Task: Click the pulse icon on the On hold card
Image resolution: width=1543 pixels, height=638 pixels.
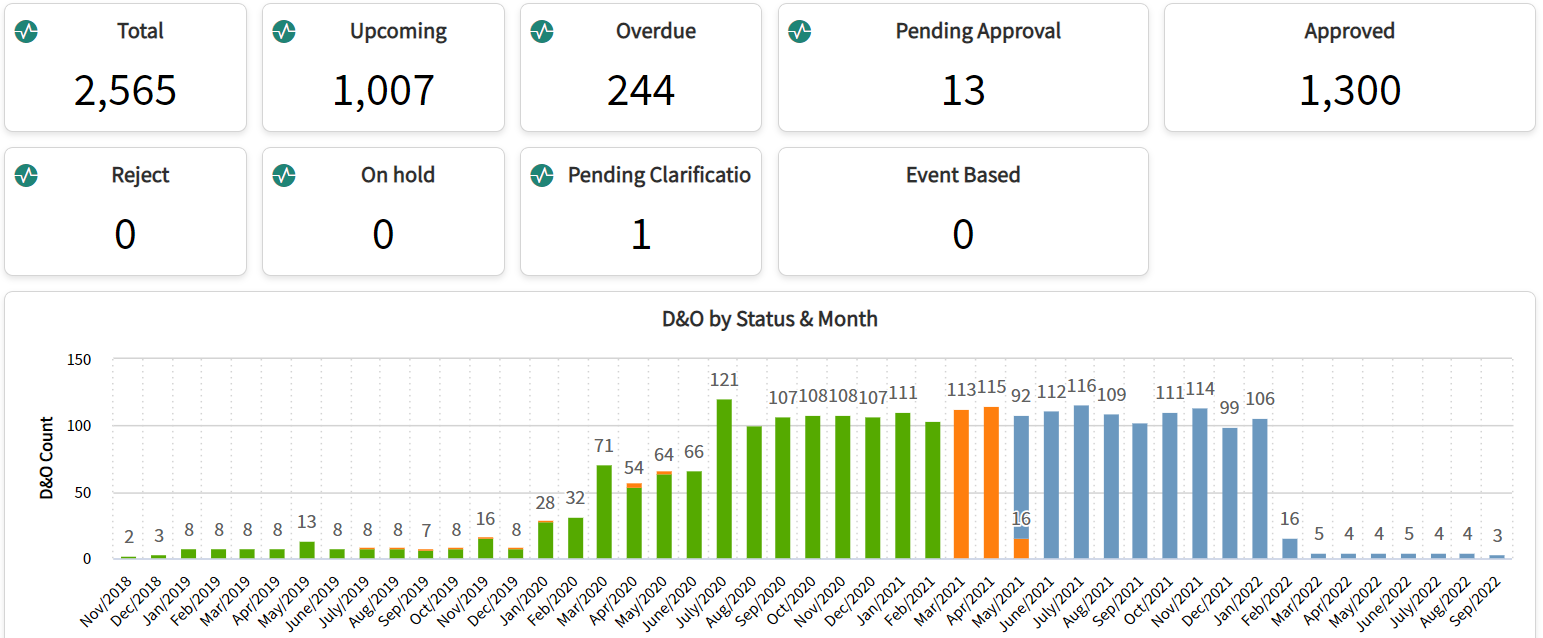Action: coord(284,175)
